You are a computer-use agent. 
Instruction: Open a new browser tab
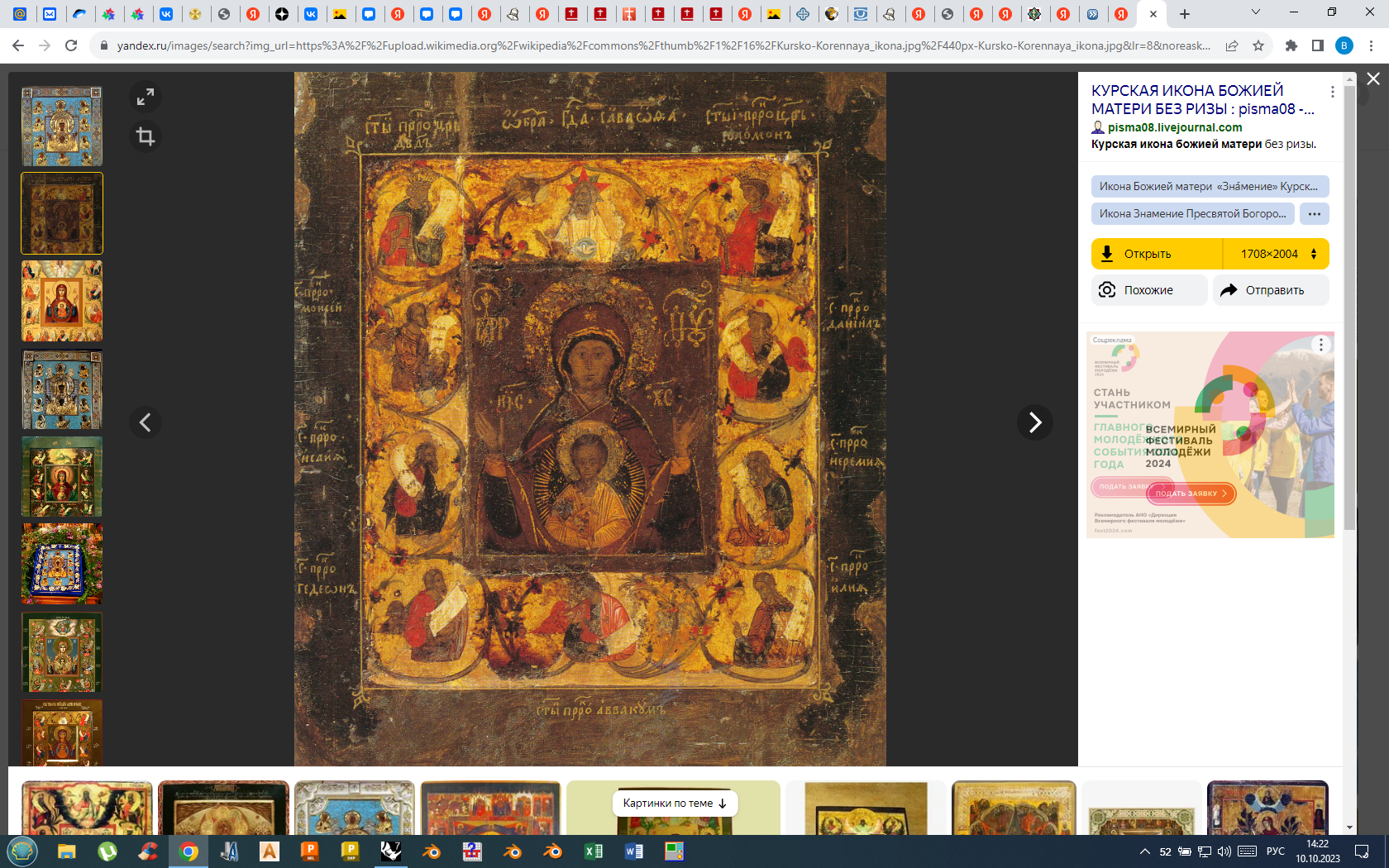click(x=1185, y=14)
